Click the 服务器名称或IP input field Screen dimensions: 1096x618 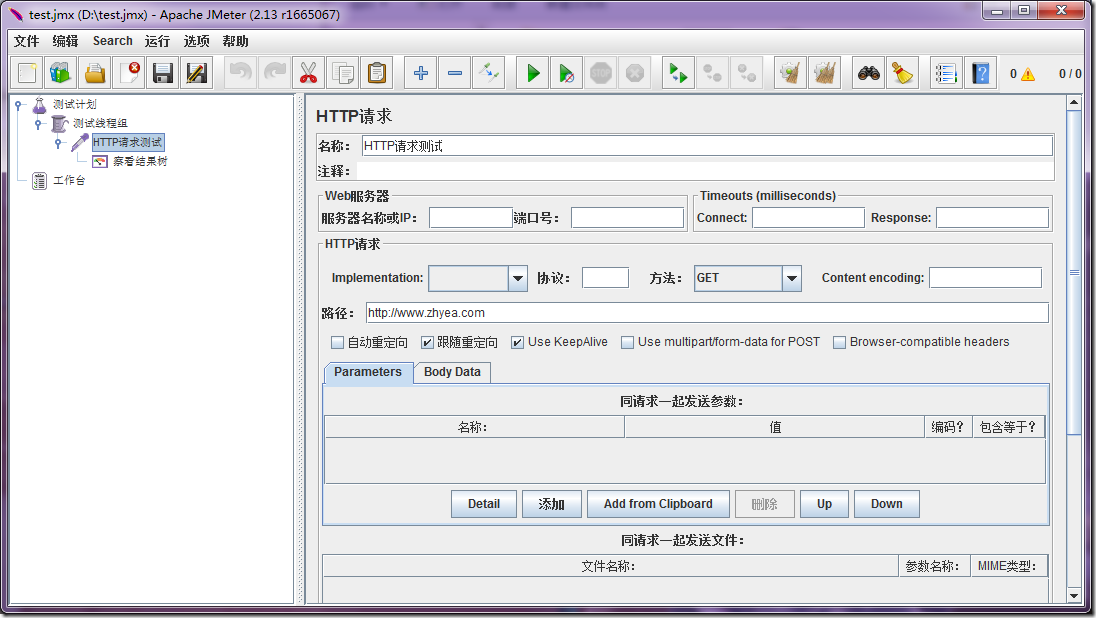click(x=470, y=218)
